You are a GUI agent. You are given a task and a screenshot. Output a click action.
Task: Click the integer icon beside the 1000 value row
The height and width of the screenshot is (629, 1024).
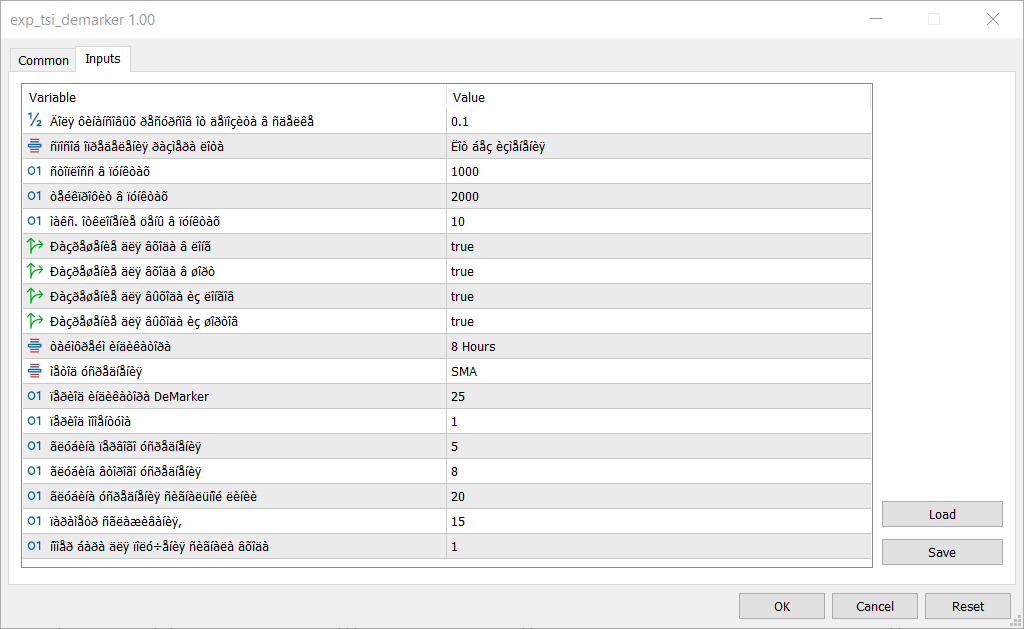pos(35,171)
